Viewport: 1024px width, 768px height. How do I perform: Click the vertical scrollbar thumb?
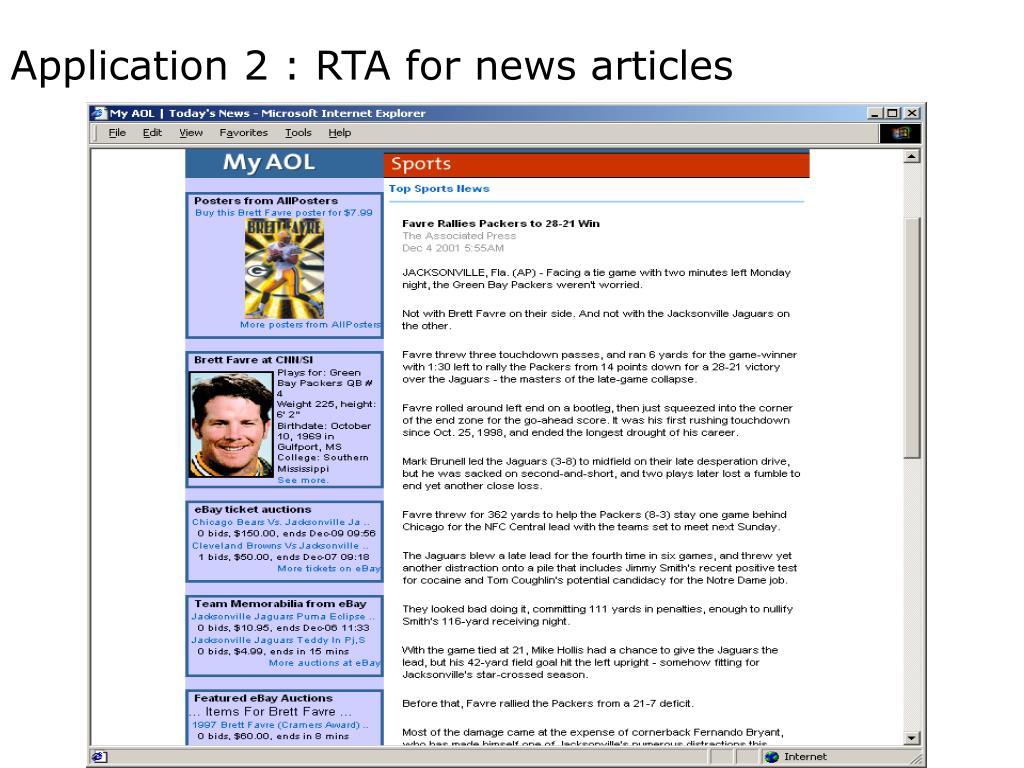click(x=912, y=338)
